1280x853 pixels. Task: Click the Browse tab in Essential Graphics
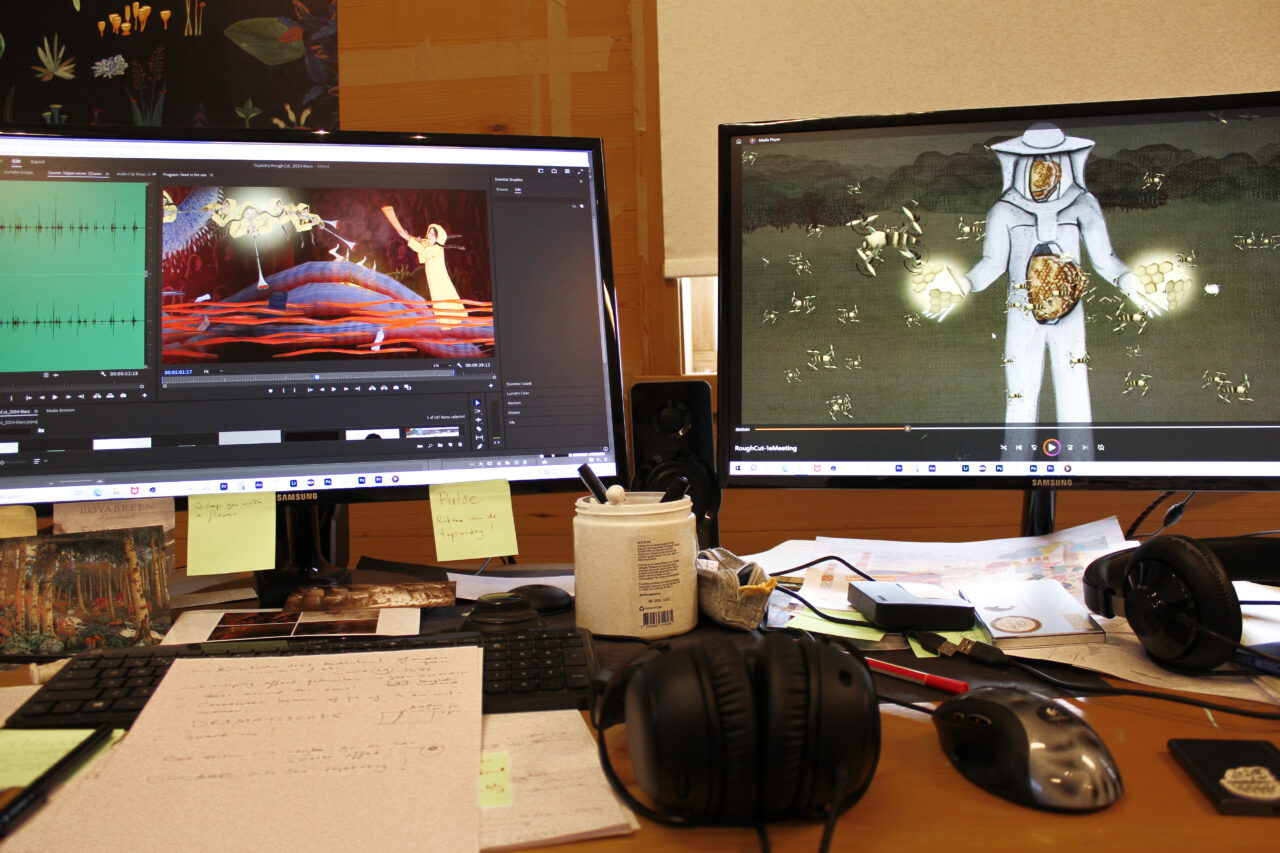tap(502, 188)
